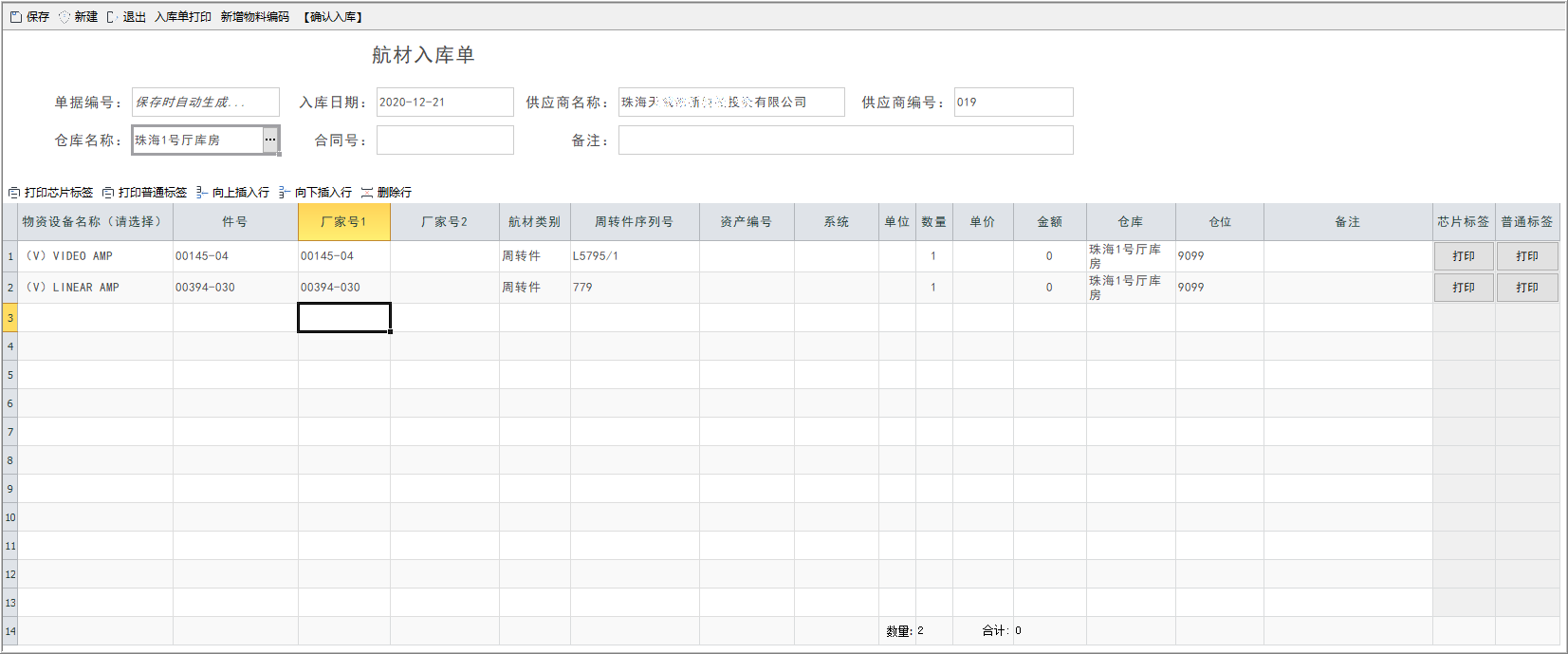The height and width of the screenshot is (654, 1568).
Task: Click the 芯片标签 column header
Action: click(x=1464, y=222)
